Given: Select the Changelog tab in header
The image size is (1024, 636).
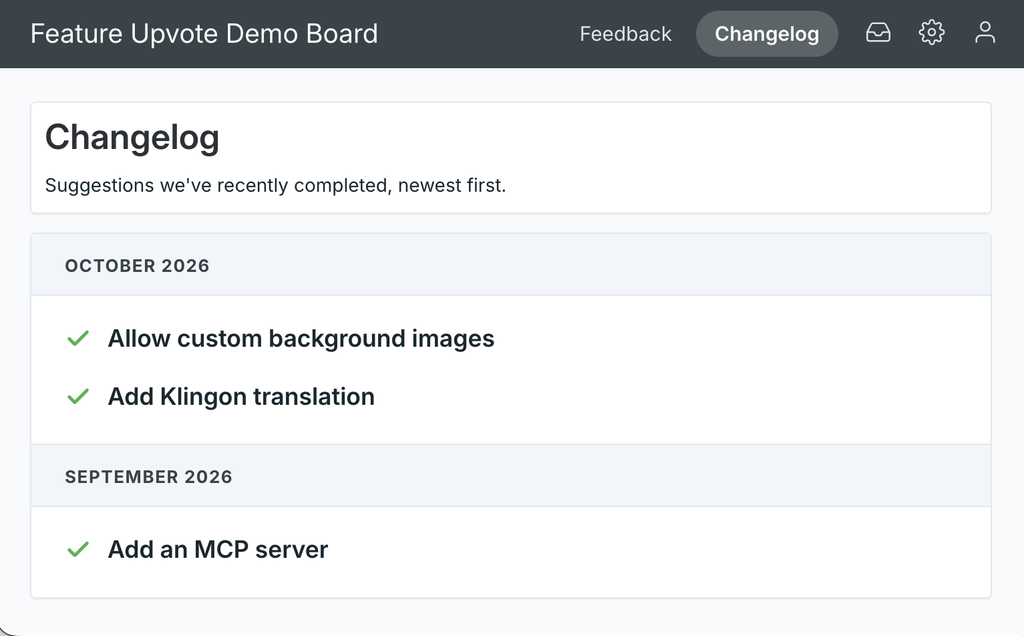Looking at the screenshot, I should point(767,33).
